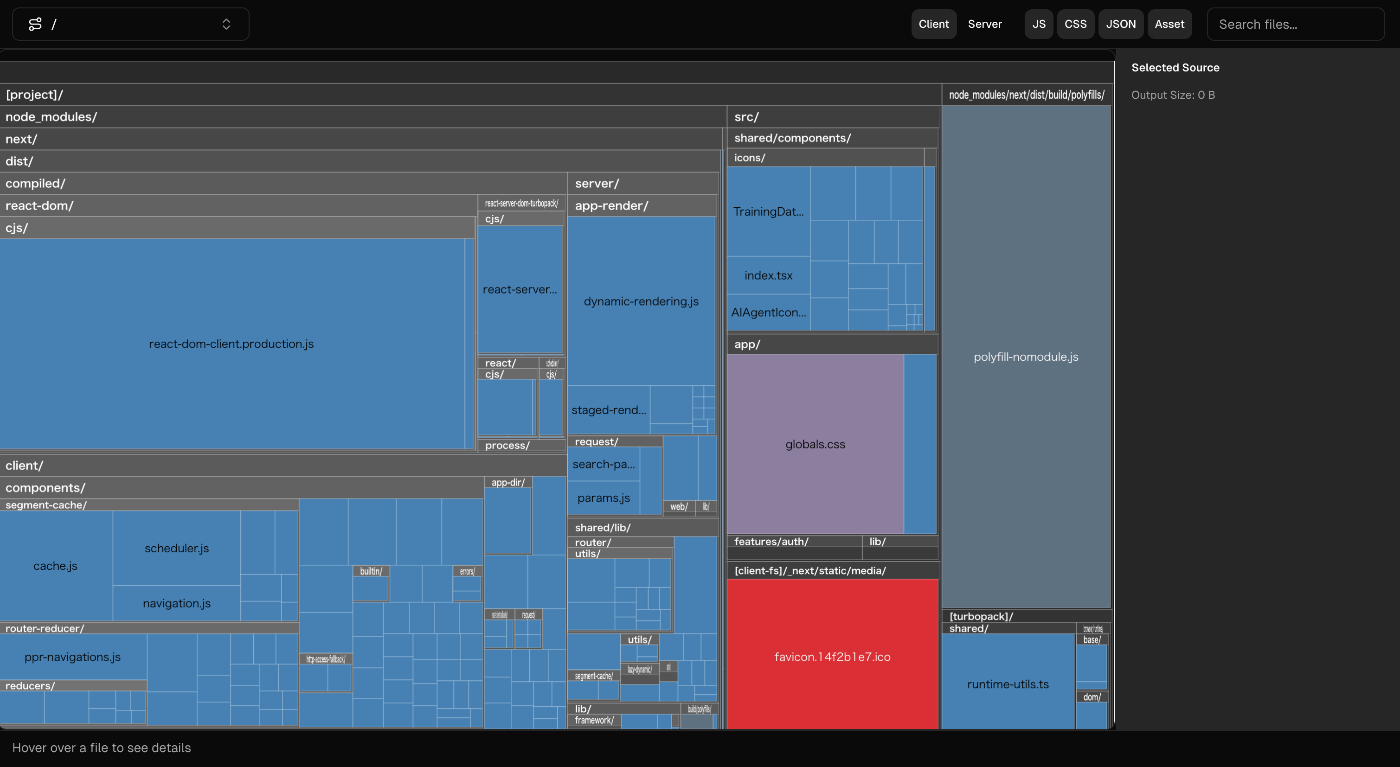Image resolution: width=1400 pixels, height=767 pixels.
Task: Open the segment-cache/ folder header
Action: 149,505
